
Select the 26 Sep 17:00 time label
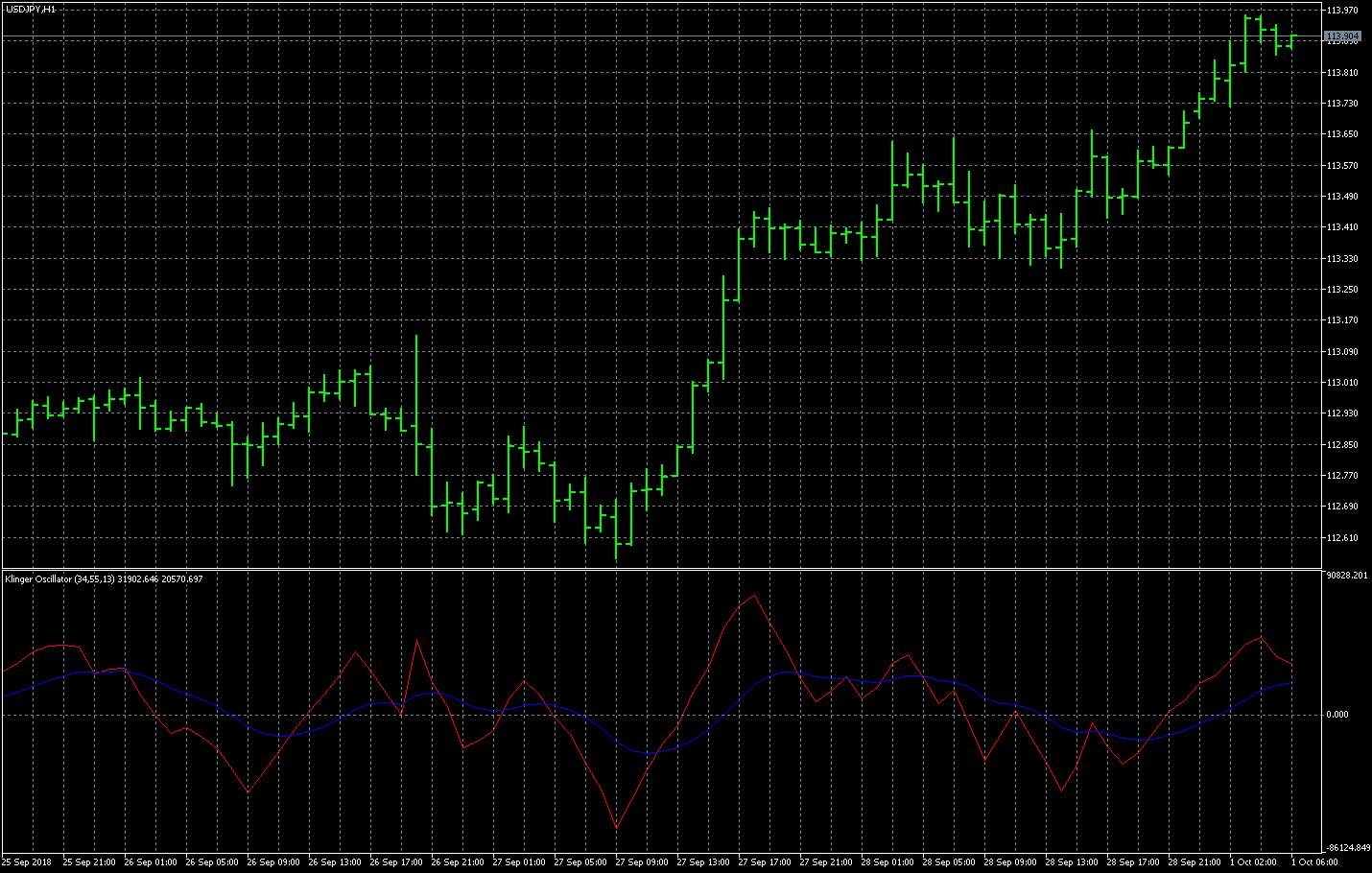pos(396,862)
